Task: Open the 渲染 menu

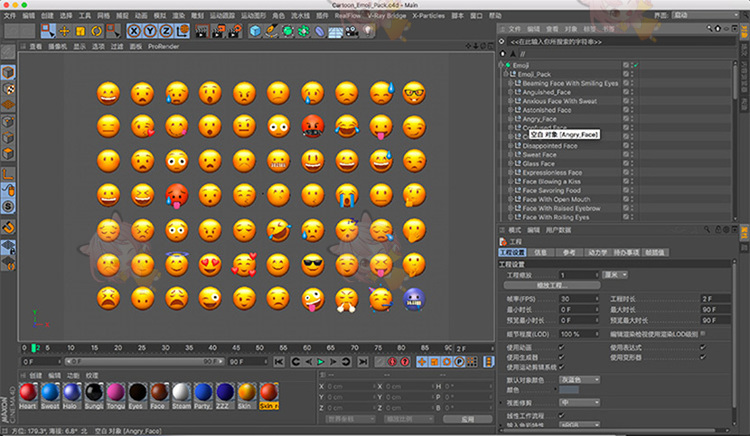Action: [178, 16]
